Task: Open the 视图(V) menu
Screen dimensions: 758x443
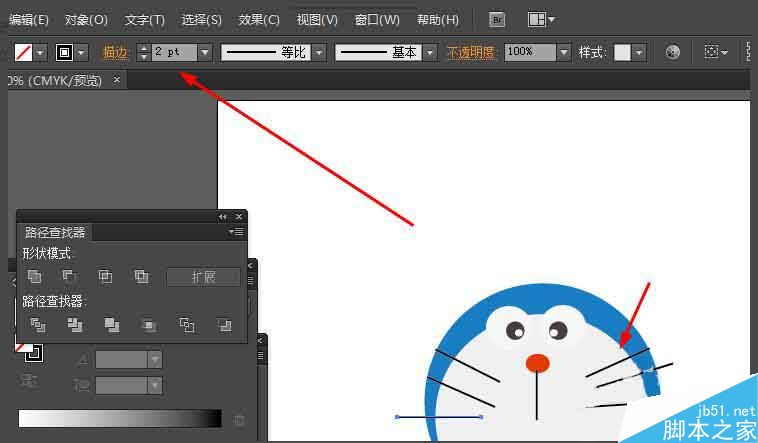Action: [317, 20]
